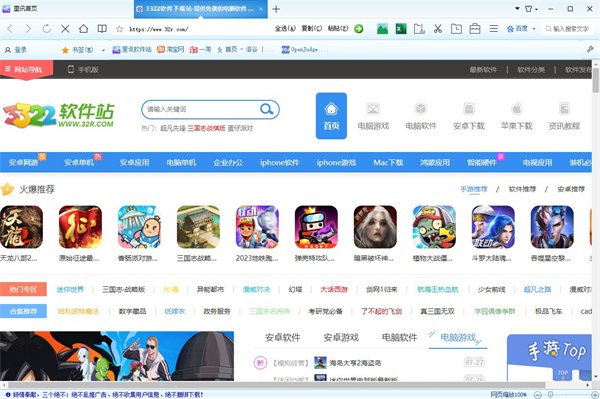Open the 百度 search engine dropdown
This screenshot has width=600, height=399.
tap(534, 29)
